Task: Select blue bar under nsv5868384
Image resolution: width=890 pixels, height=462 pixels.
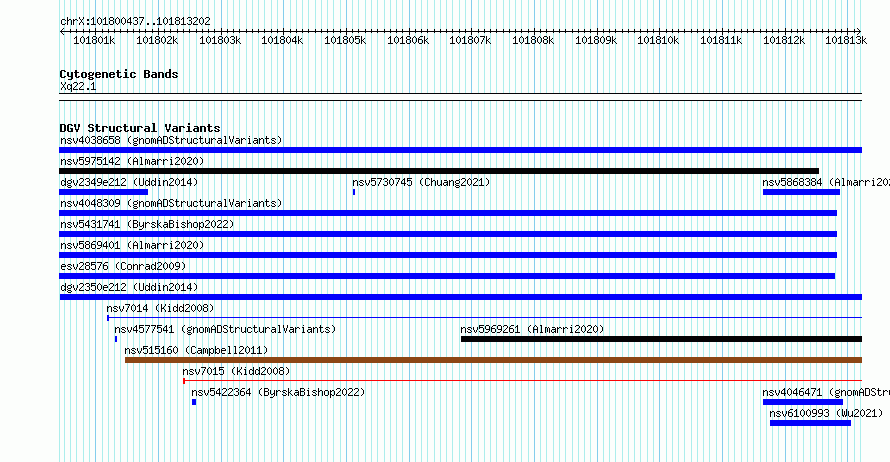Action: pyautogui.click(x=801, y=192)
